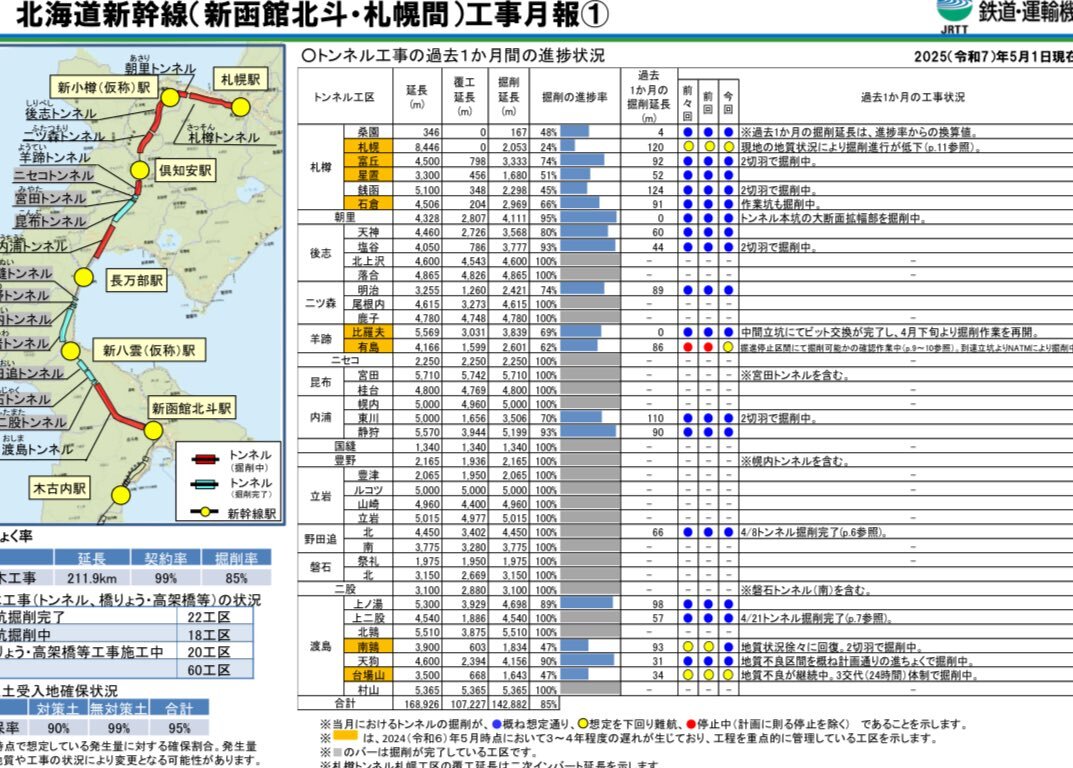The image size is (1073, 768).
Task: Click the blue 前回 status dot in 静狩 row
Action: 708,432
